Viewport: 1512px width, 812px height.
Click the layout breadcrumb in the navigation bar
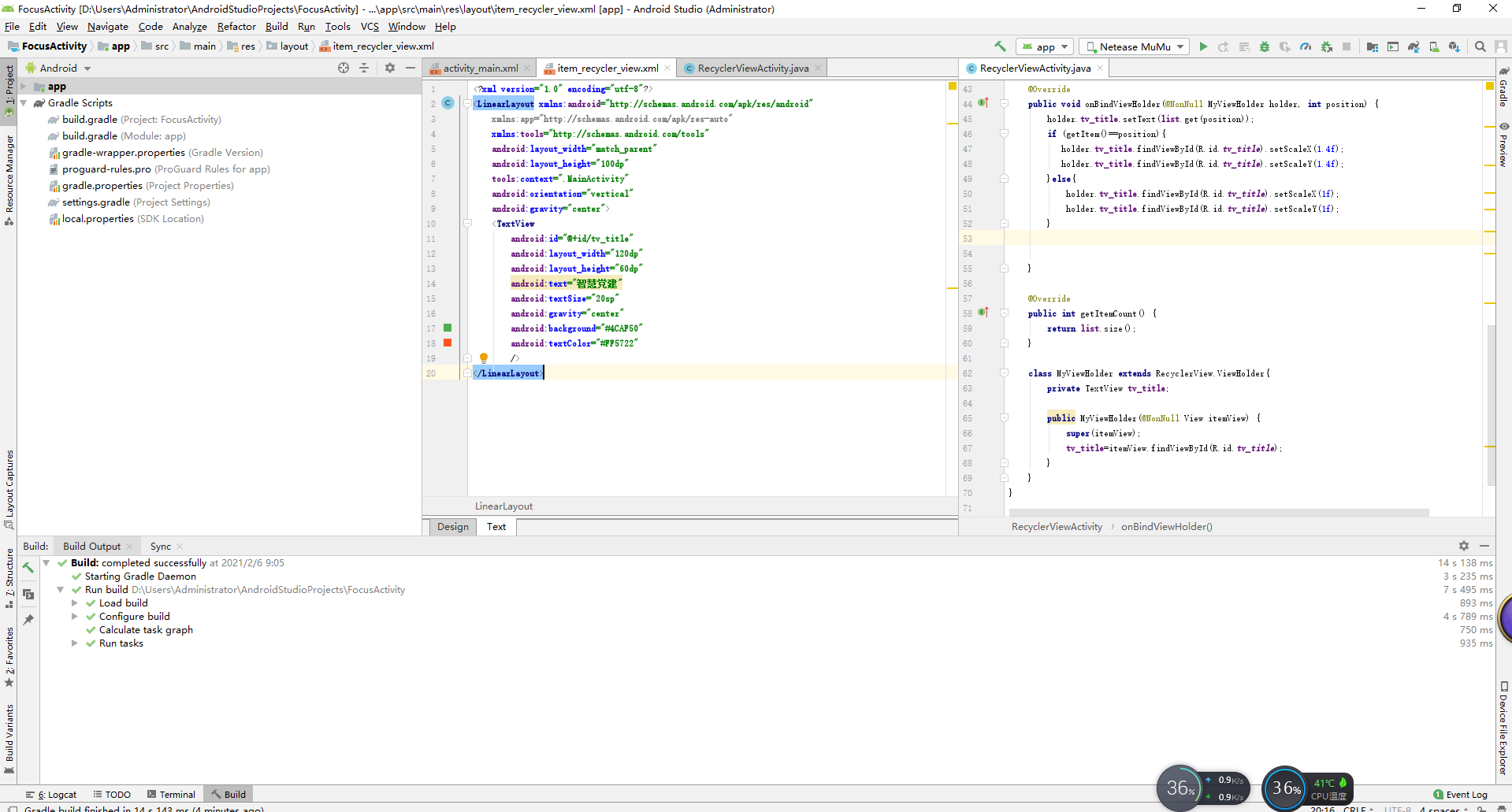(x=288, y=46)
